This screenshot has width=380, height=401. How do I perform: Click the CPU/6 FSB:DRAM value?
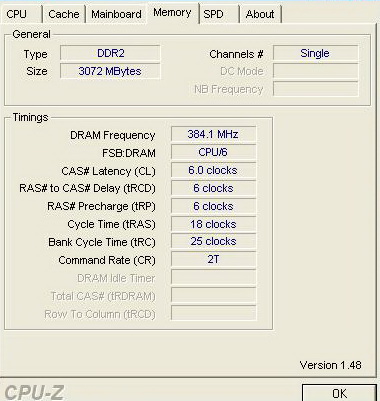213,152
